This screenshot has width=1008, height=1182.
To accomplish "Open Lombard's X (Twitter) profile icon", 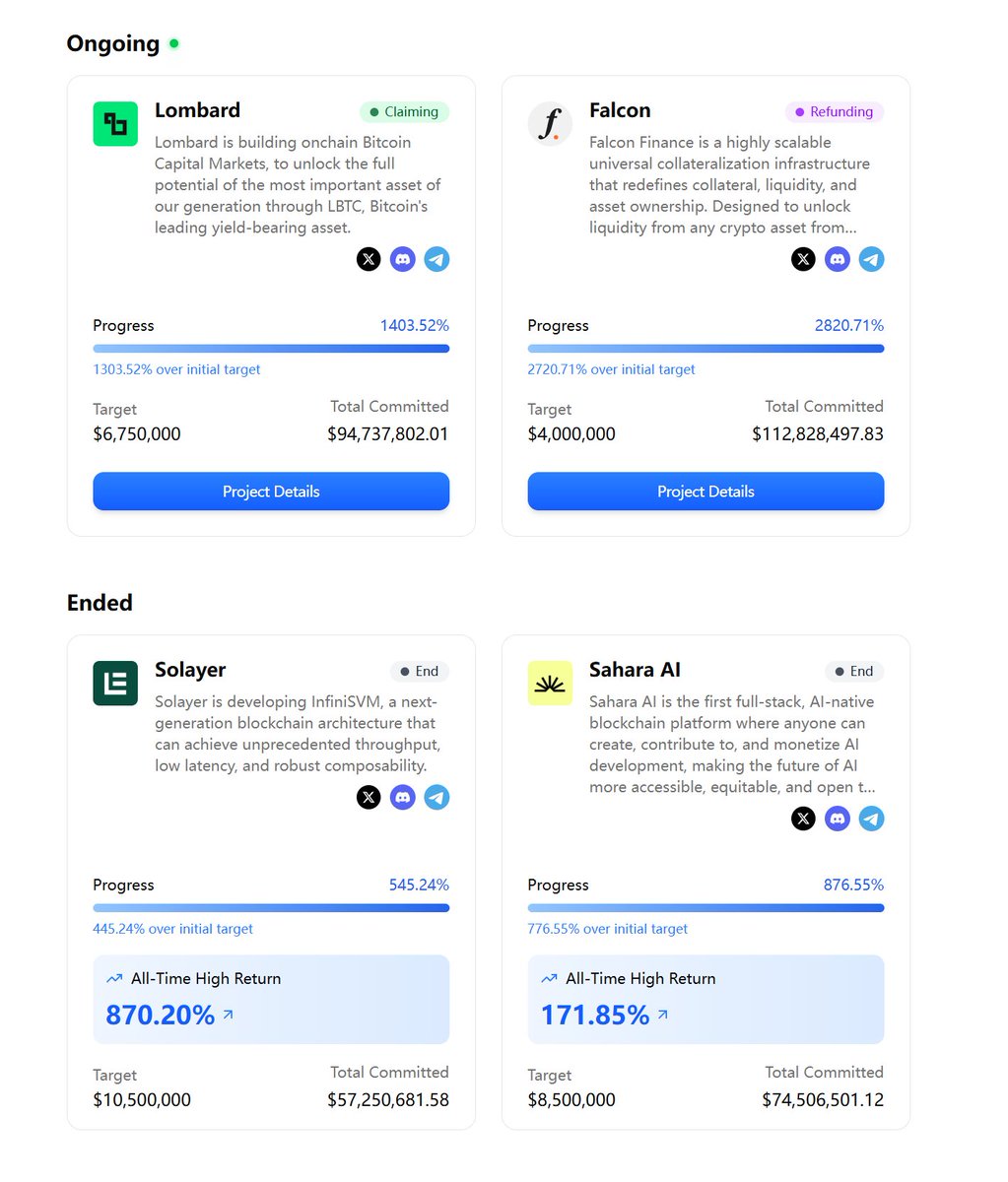I will pyautogui.click(x=369, y=260).
